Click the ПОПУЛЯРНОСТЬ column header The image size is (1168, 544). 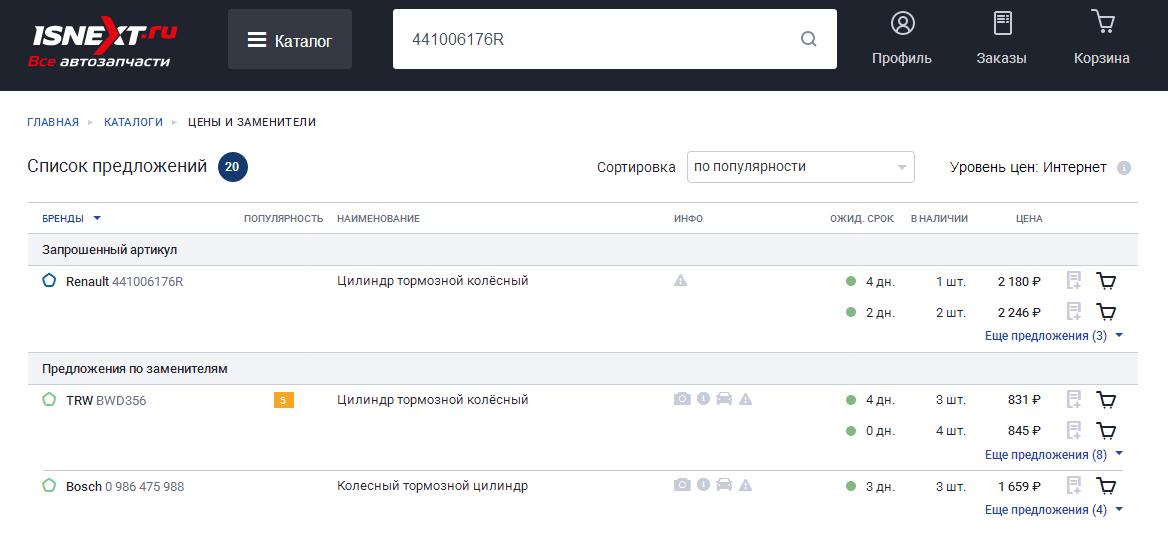click(x=284, y=218)
